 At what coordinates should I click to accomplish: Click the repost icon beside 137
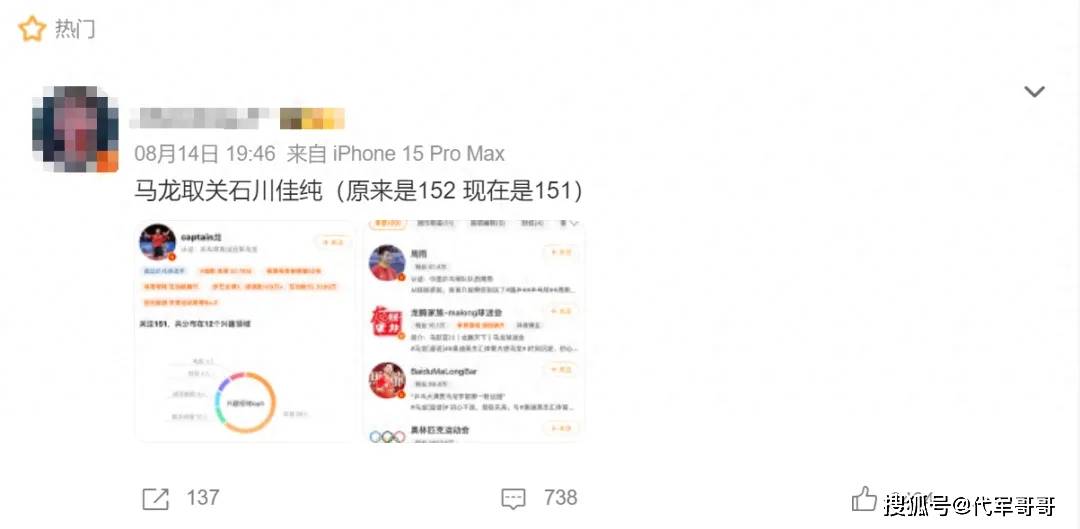155,499
